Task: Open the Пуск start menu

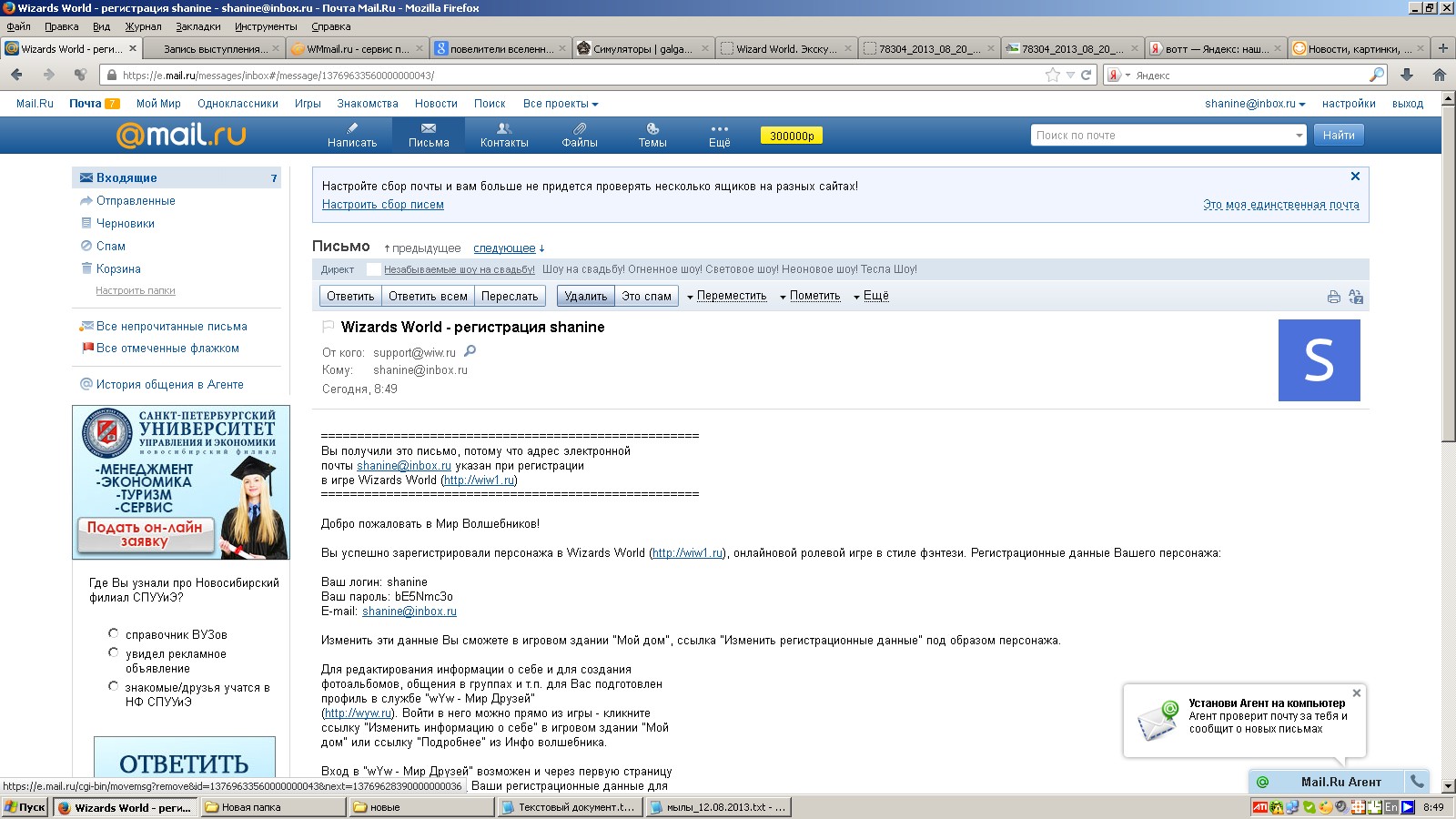Action: pyautogui.click(x=25, y=807)
